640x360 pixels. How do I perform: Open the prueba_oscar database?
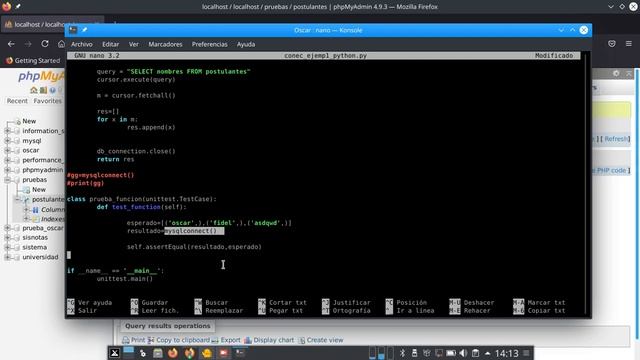pyautogui.click(x=42, y=228)
